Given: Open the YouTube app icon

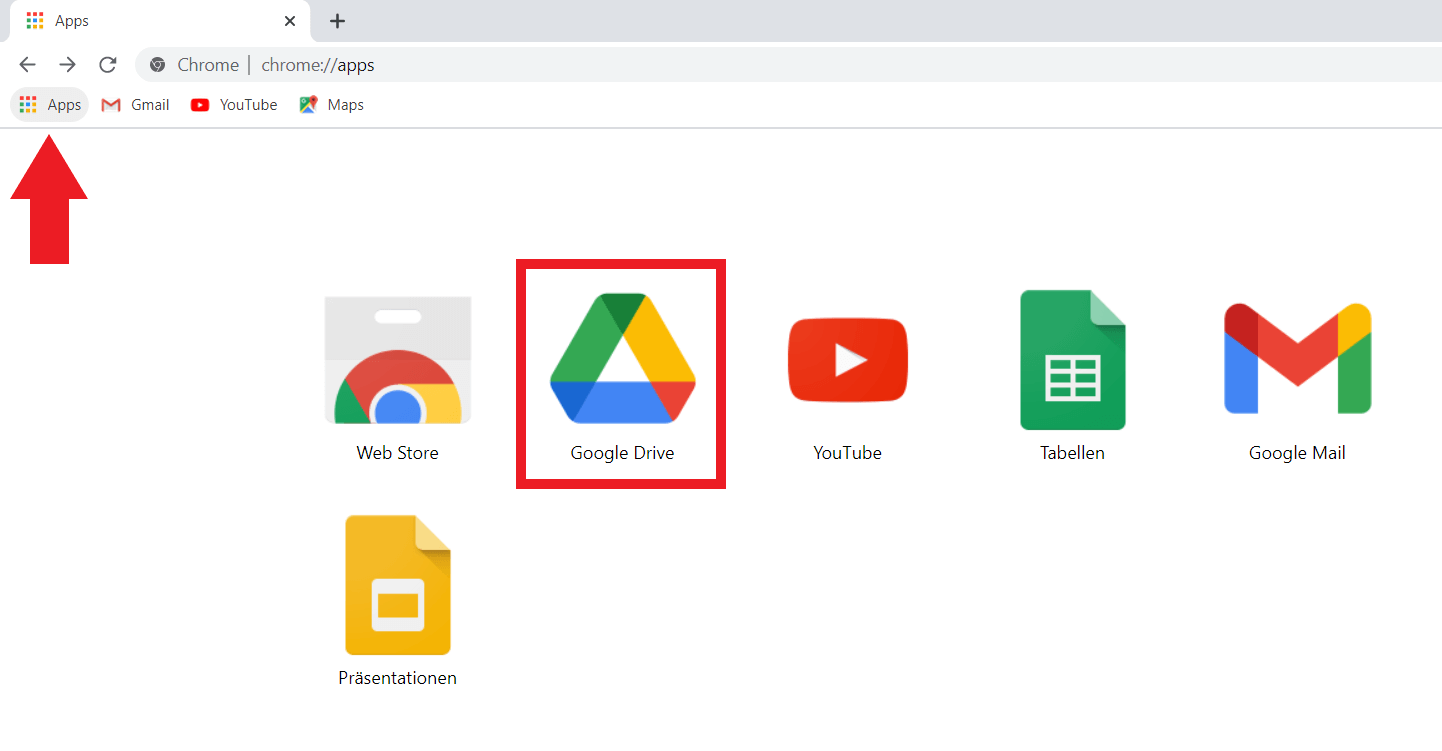Looking at the screenshot, I should (847, 360).
